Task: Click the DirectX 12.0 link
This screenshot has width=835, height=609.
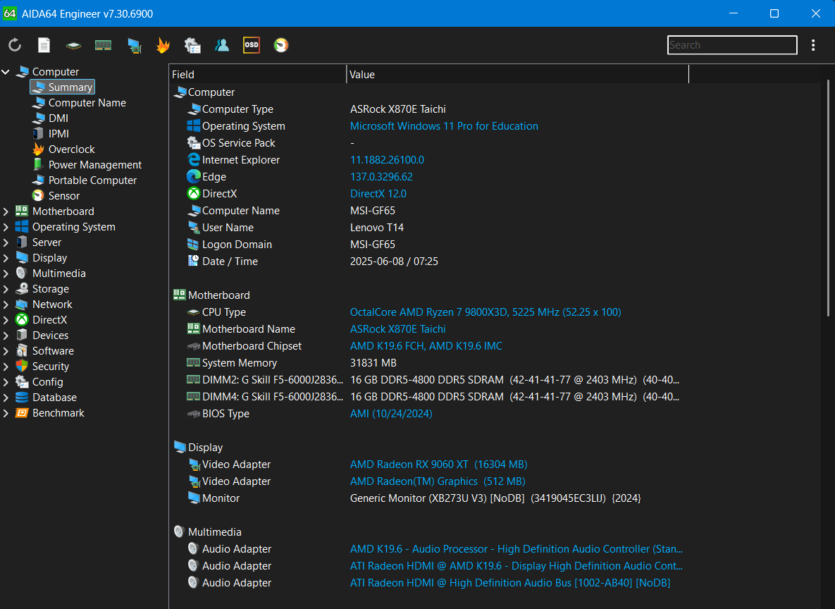Action: [378, 194]
